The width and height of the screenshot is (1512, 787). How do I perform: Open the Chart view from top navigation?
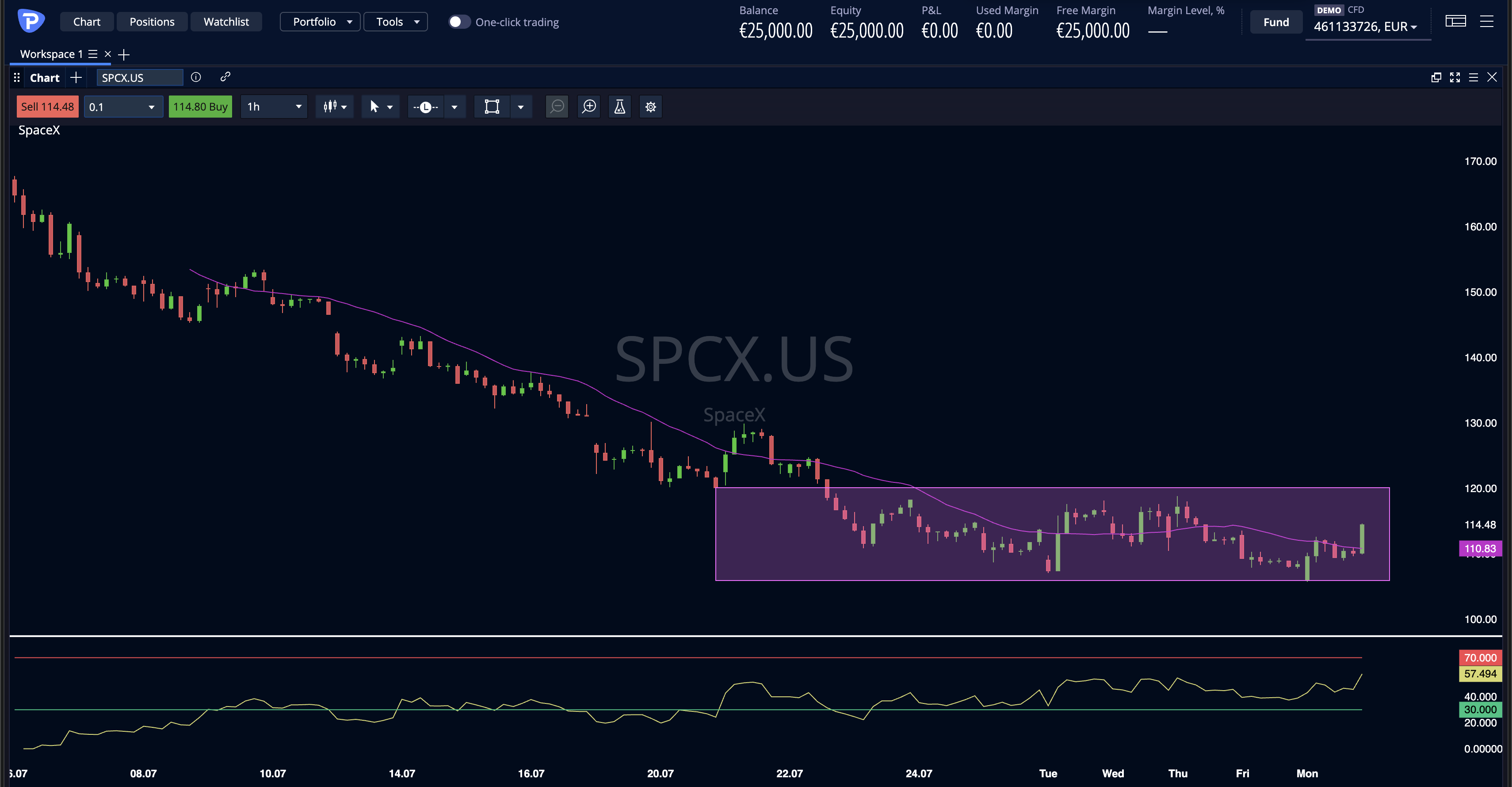coord(86,22)
